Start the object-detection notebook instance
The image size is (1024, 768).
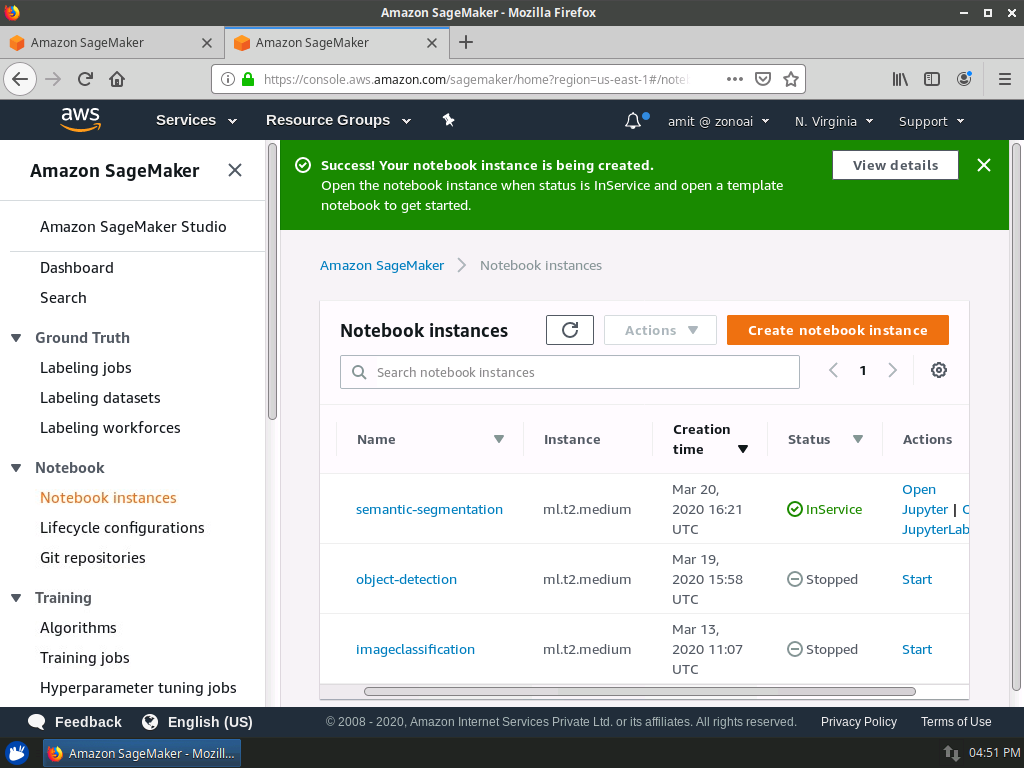pyautogui.click(x=917, y=579)
